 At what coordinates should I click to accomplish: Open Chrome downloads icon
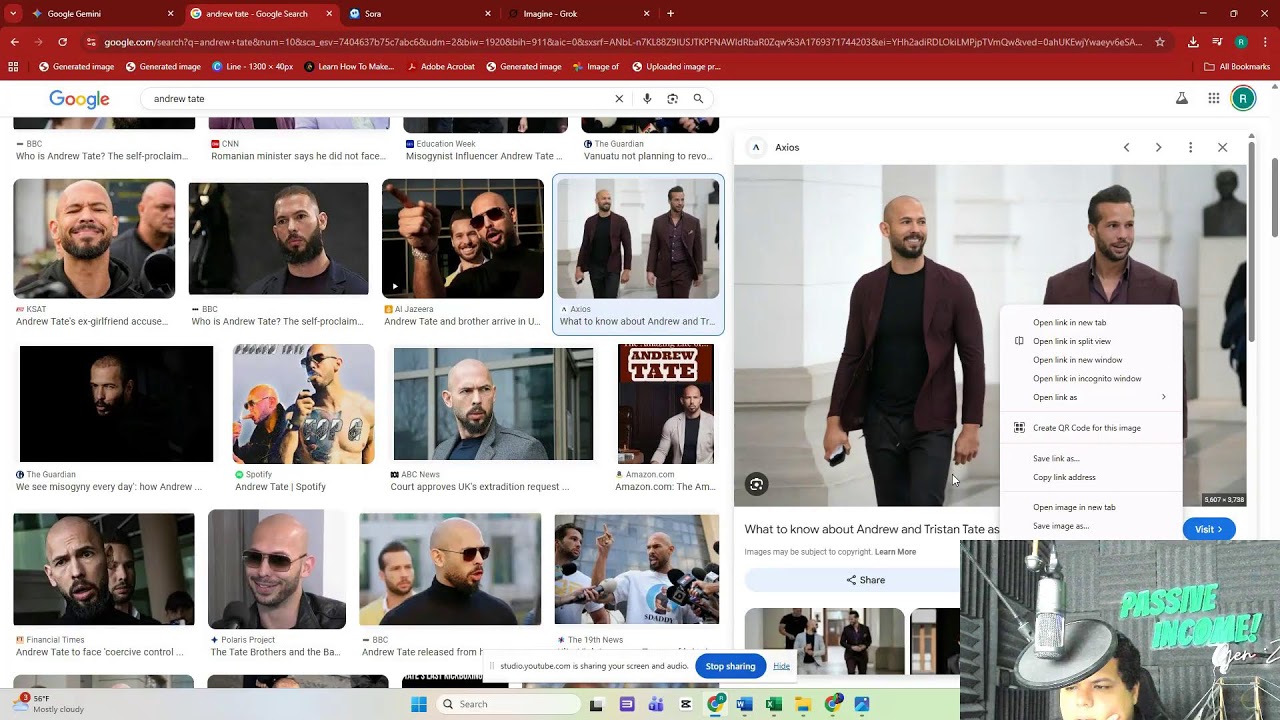tap(1193, 42)
